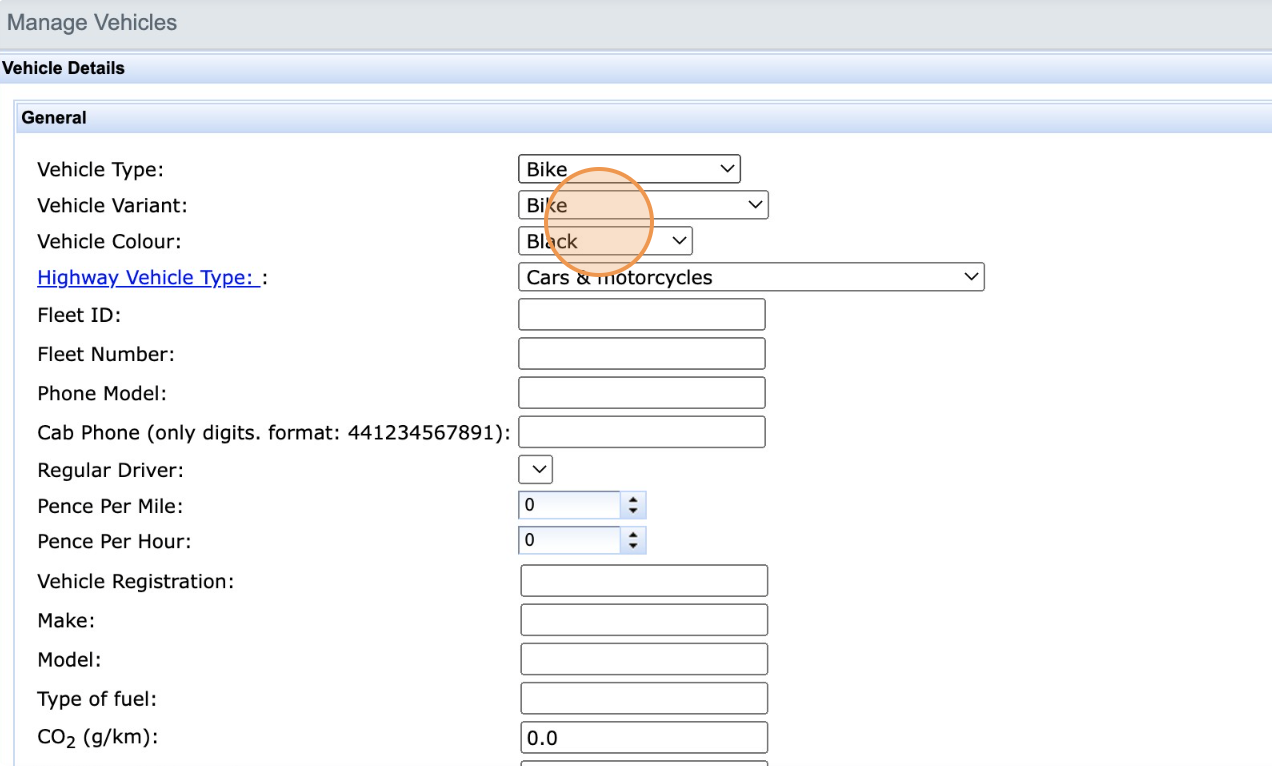The height and width of the screenshot is (780, 1272).
Task: Click the Vehicle Registration field
Action: coord(643,581)
